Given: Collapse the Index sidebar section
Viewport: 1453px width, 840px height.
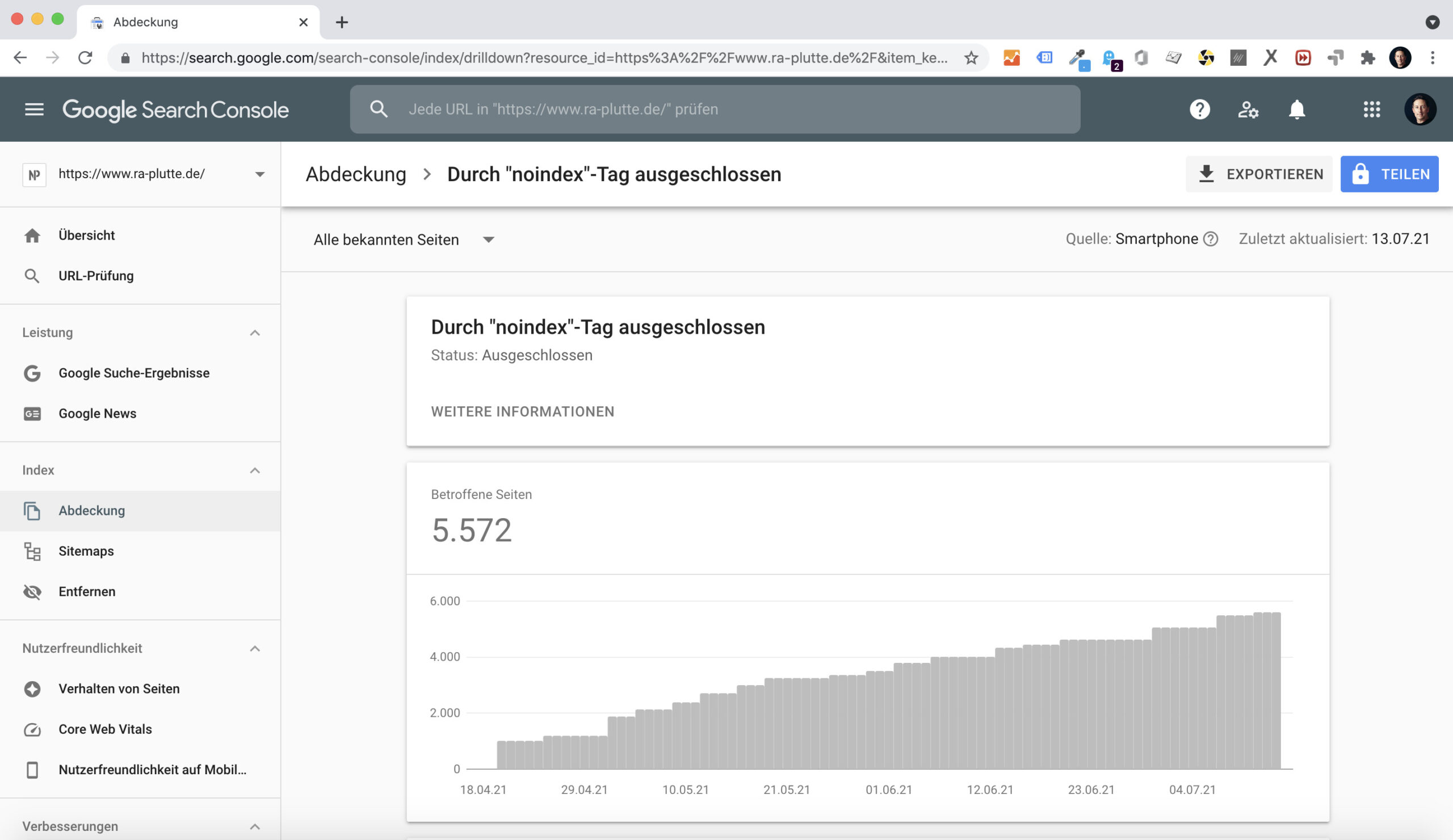Looking at the screenshot, I should pos(254,471).
